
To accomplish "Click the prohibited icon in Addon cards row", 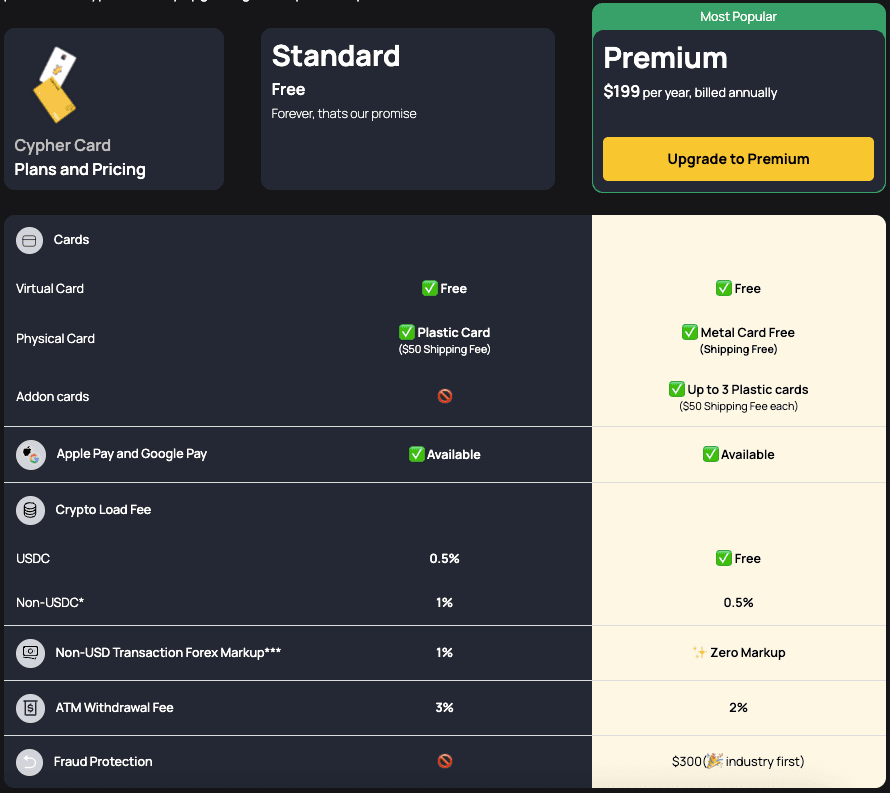I will click(445, 396).
